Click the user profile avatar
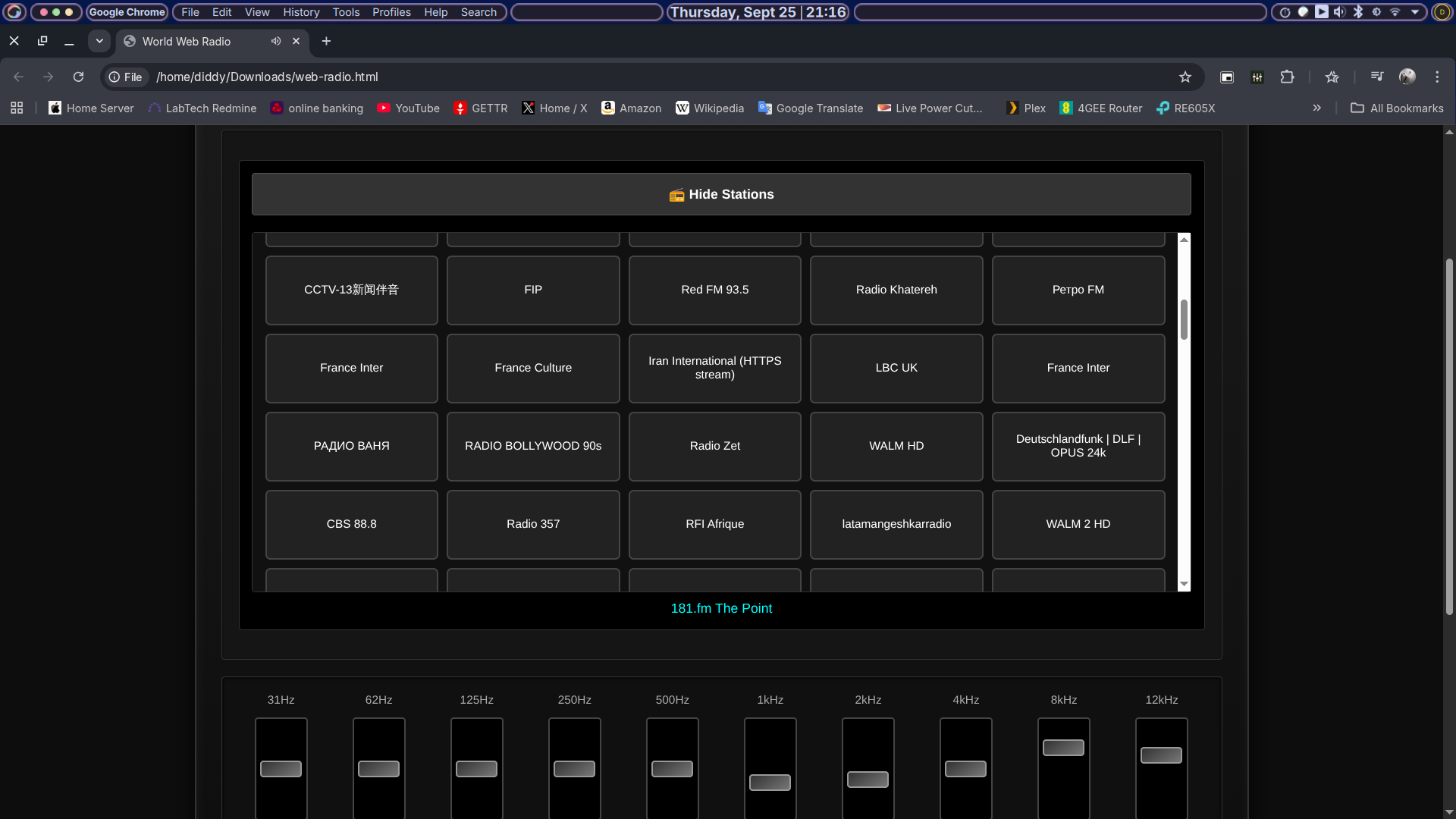This screenshot has width=1456, height=819. 1407,77
